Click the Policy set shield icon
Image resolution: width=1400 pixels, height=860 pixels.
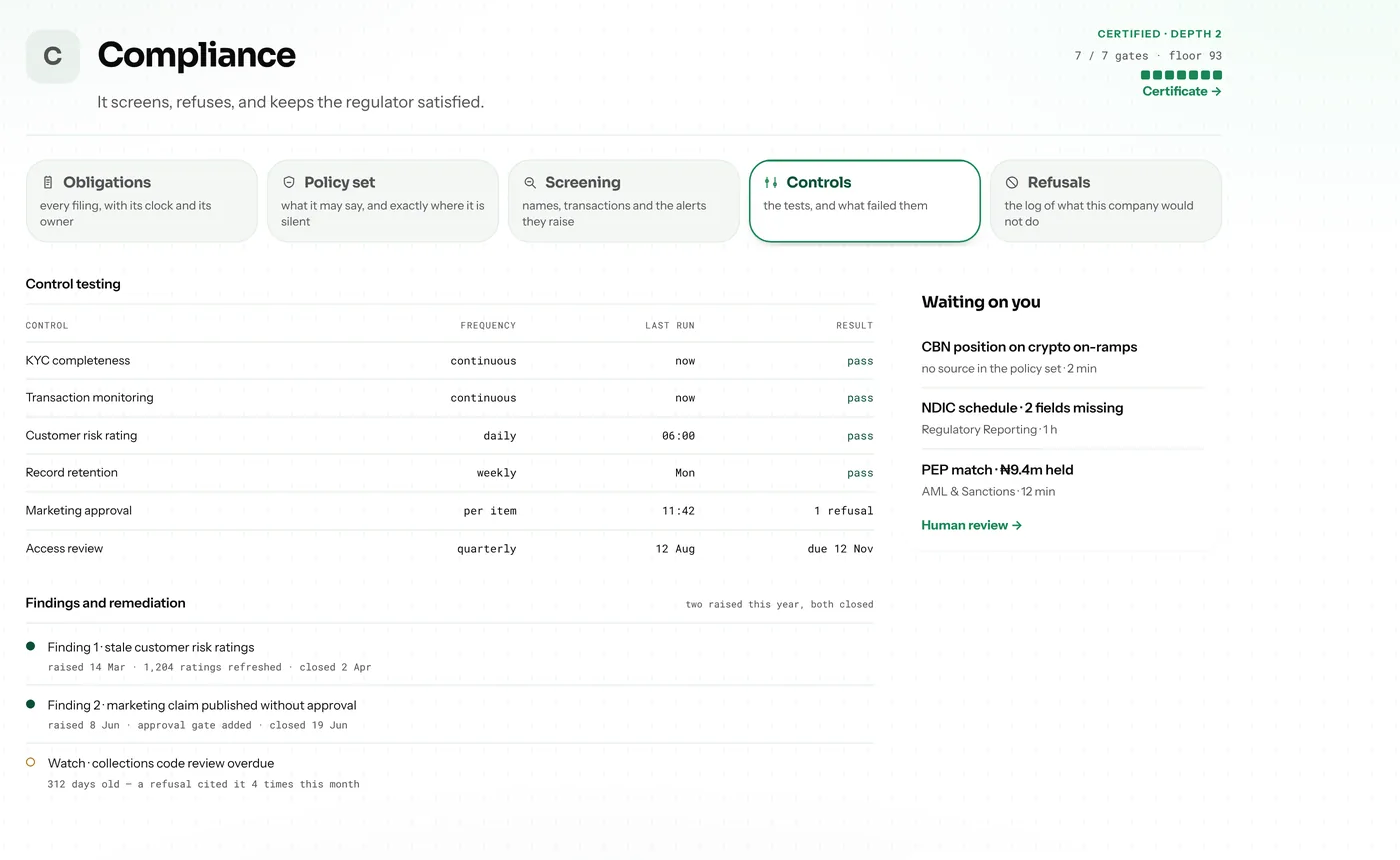(289, 183)
